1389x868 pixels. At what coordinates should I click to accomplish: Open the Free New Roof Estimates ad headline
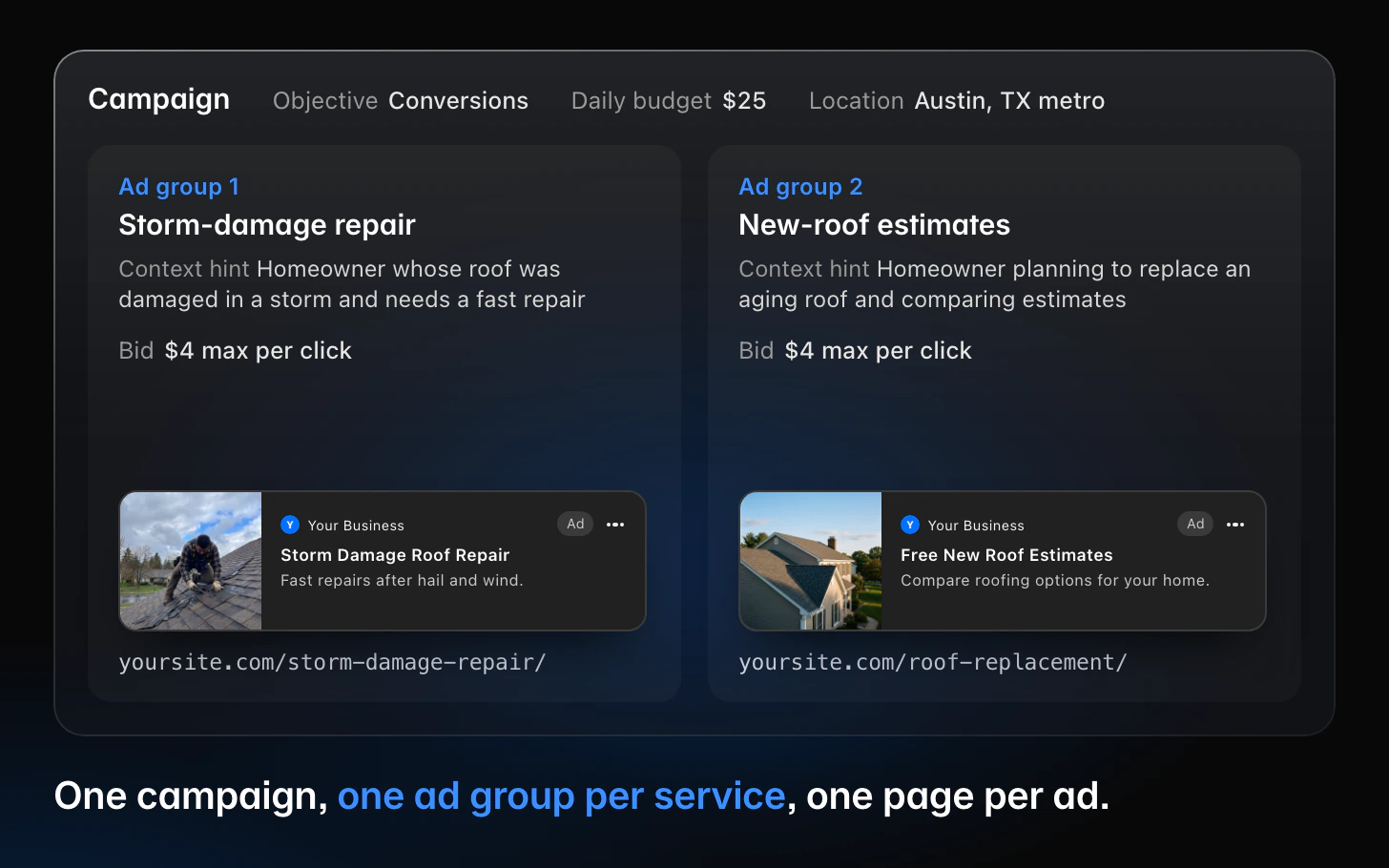point(1006,555)
